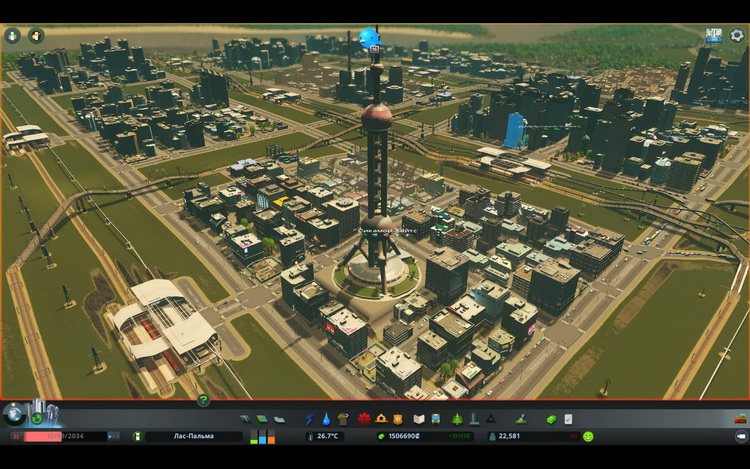Click the city name Лас-Пальма field
The width and height of the screenshot is (750, 469).
(x=194, y=436)
